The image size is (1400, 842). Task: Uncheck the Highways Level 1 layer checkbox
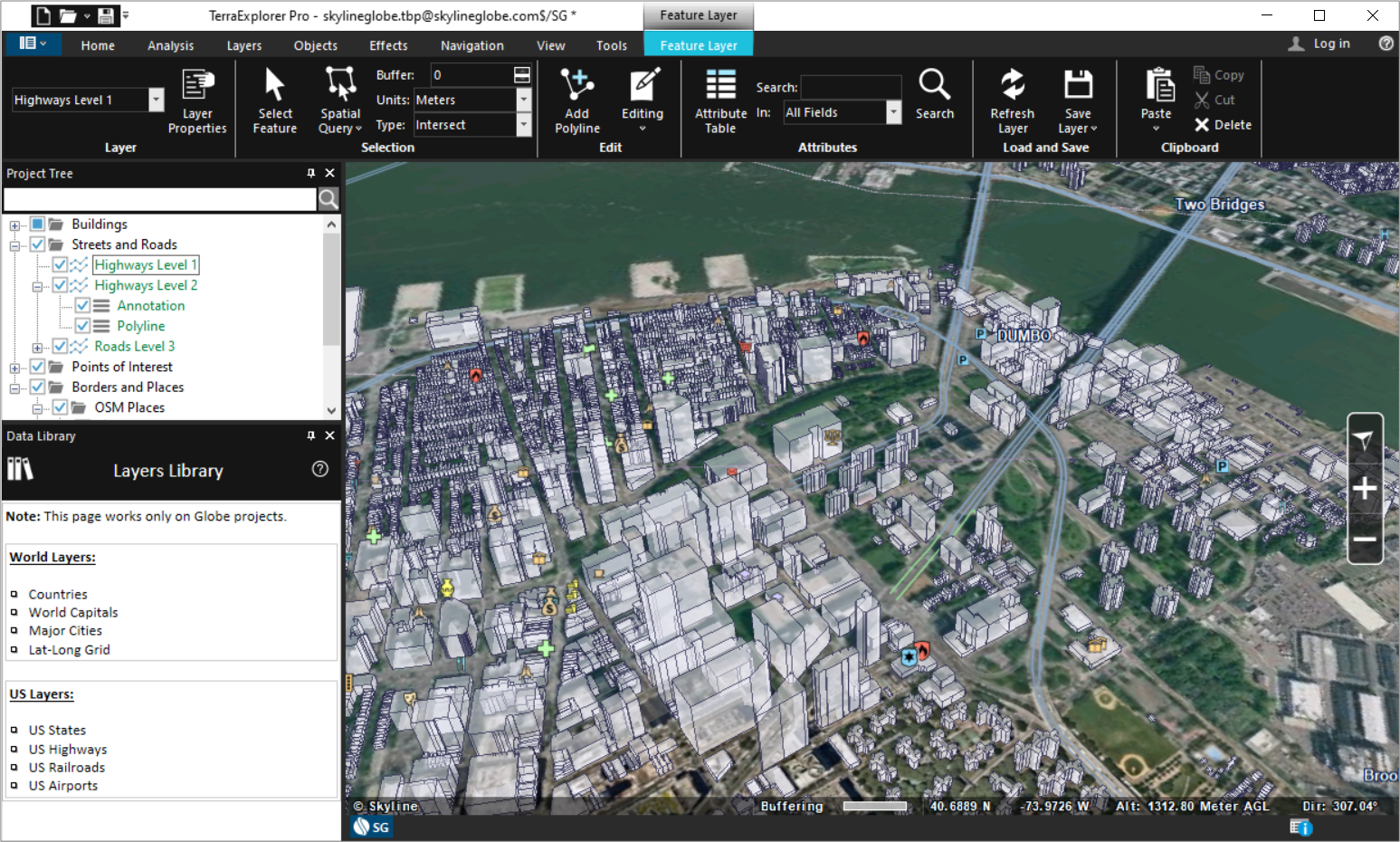pos(60,264)
